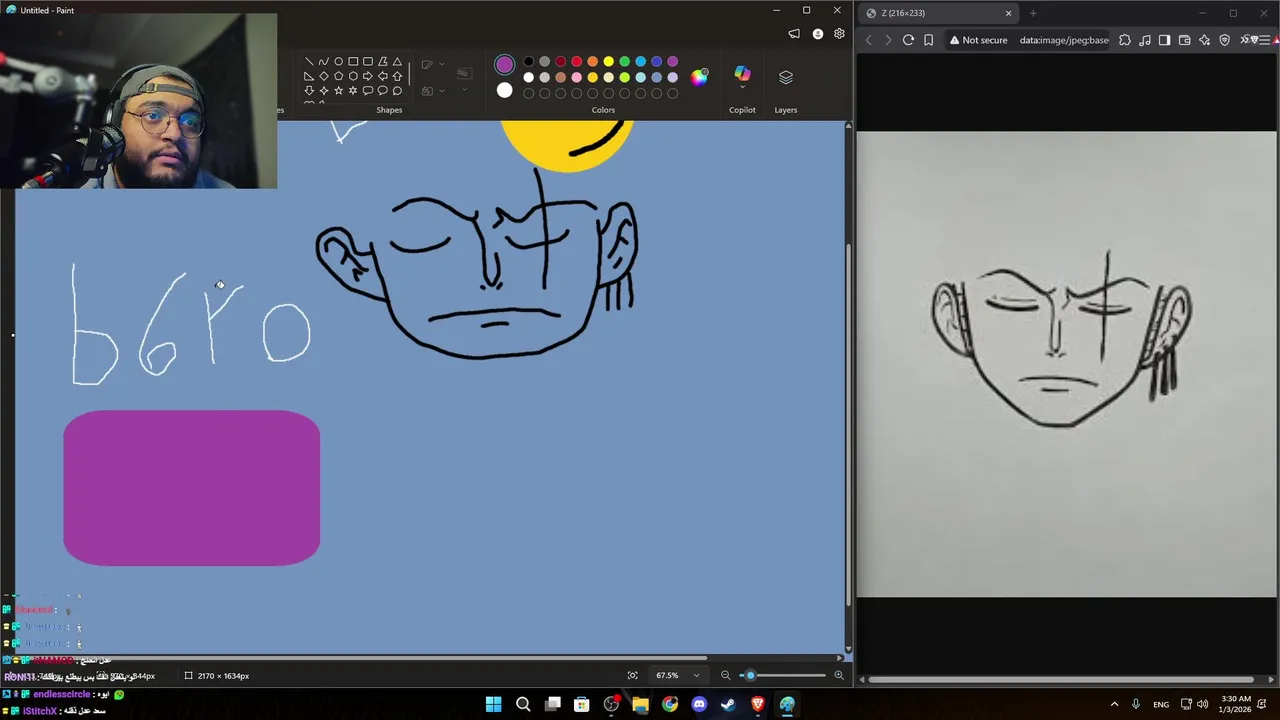Click the browser address bar URL

tap(1064, 40)
